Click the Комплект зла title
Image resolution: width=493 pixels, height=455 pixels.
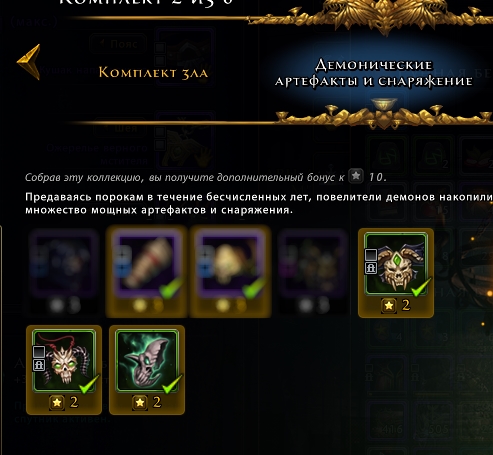point(153,72)
